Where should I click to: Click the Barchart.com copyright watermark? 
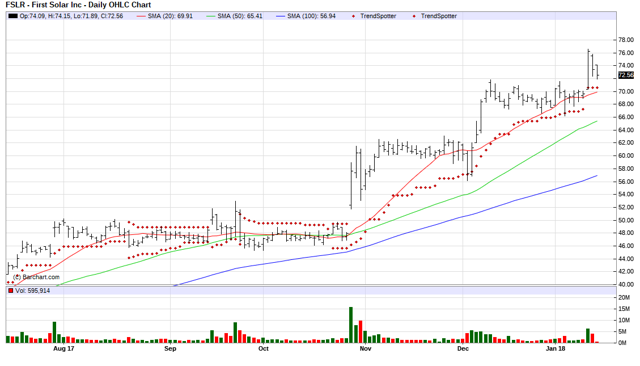[x=36, y=277]
